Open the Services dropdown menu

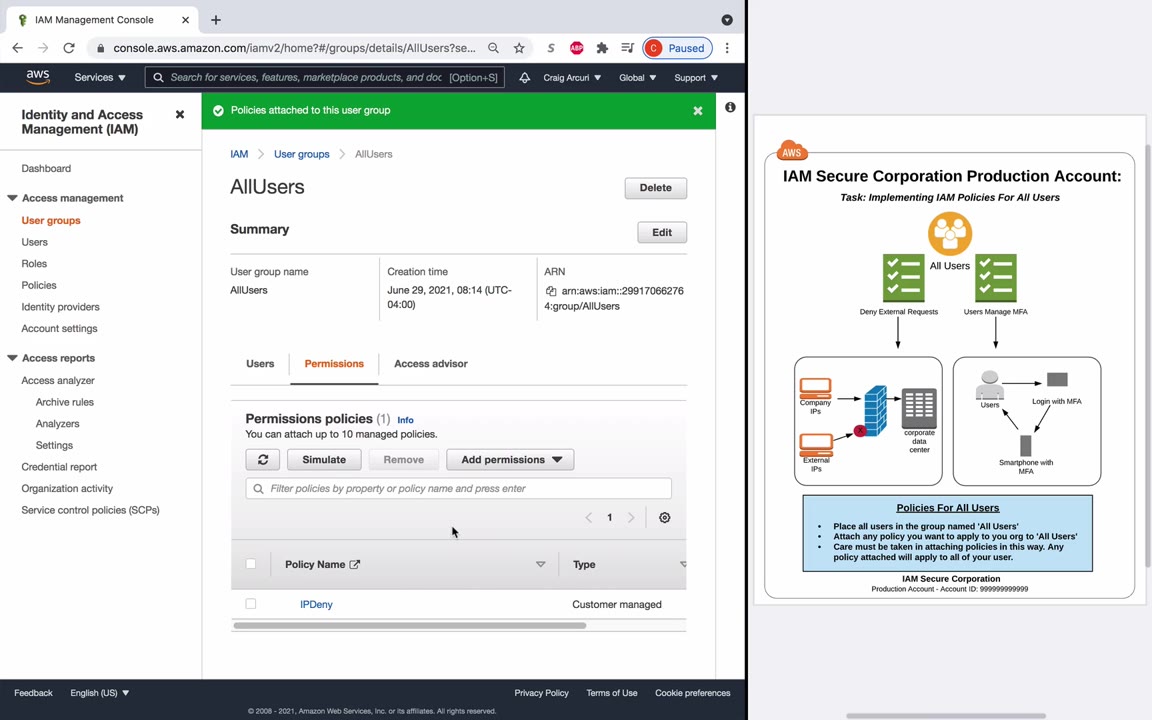pyautogui.click(x=100, y=77)
